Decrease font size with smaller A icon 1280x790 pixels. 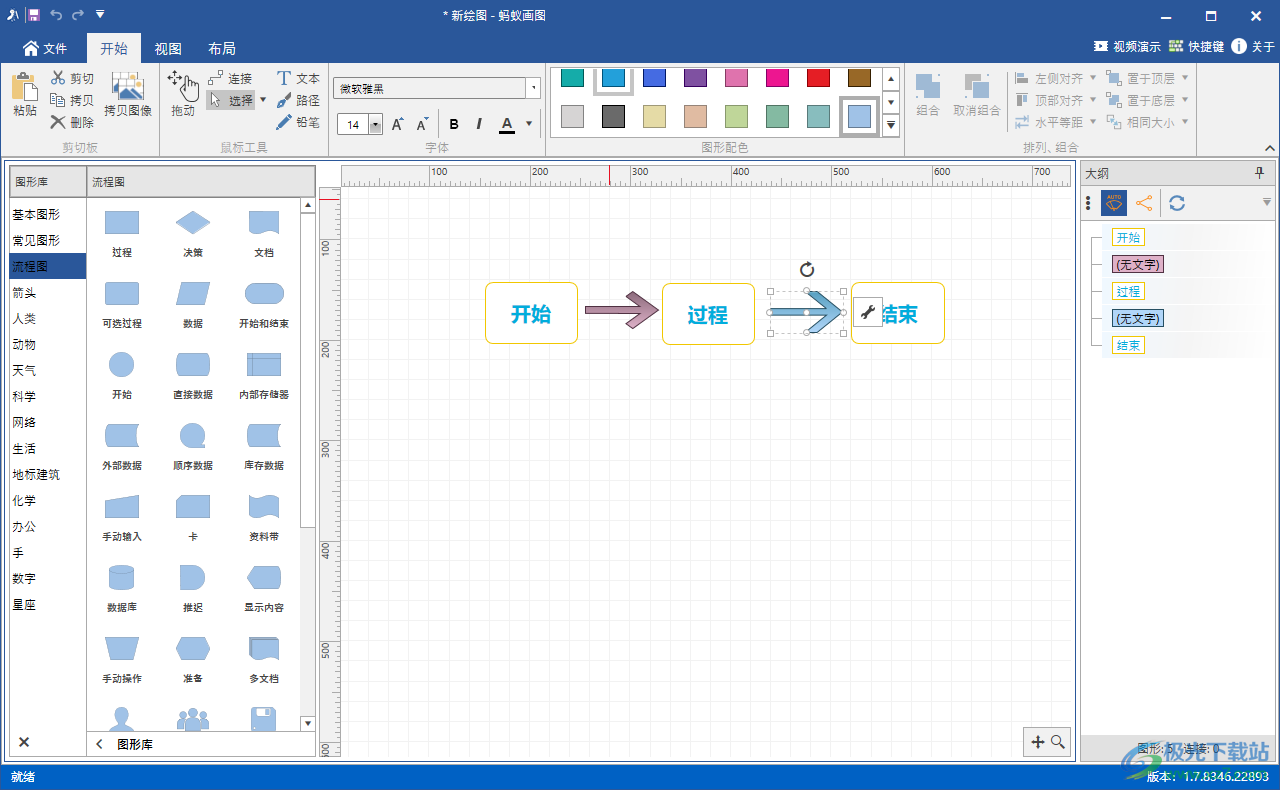[x=422, y=124]
